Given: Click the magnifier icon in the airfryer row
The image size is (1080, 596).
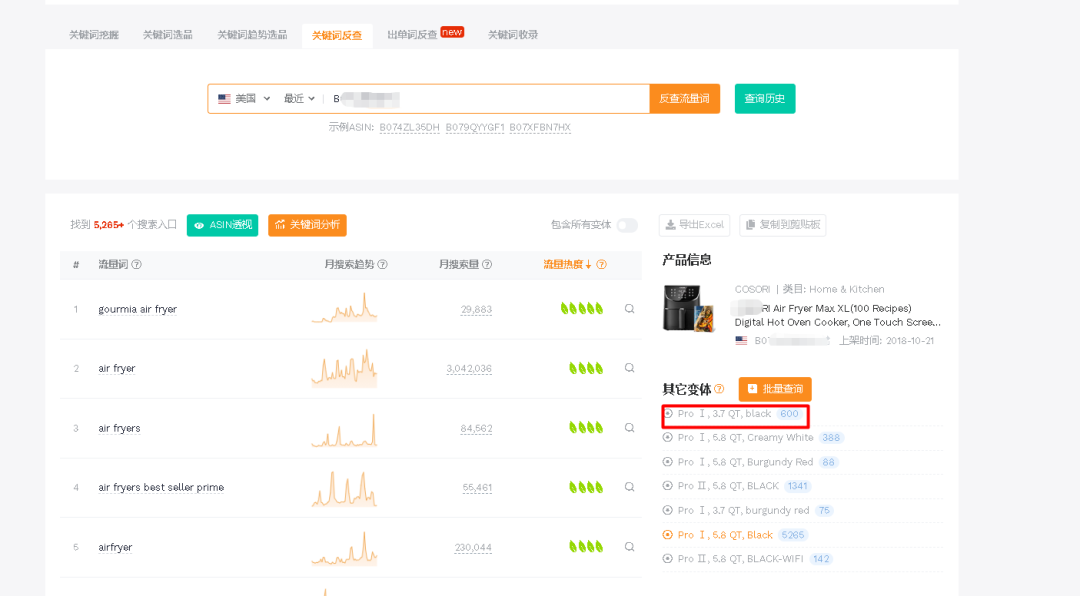Looking at the screenshot, I should click(629, 547).
